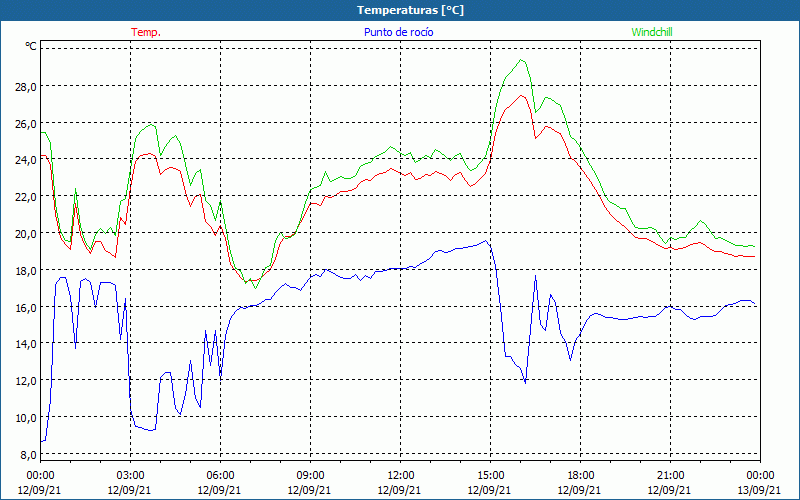
Task: Click the 22,0 y-axis value
Action: [x=26, y=196]
